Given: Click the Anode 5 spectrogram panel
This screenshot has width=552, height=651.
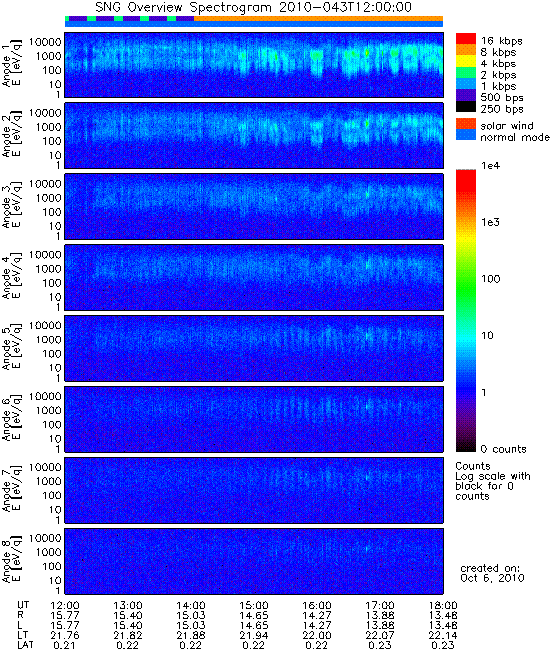Looking at the screenshot, I should (254, 348).
